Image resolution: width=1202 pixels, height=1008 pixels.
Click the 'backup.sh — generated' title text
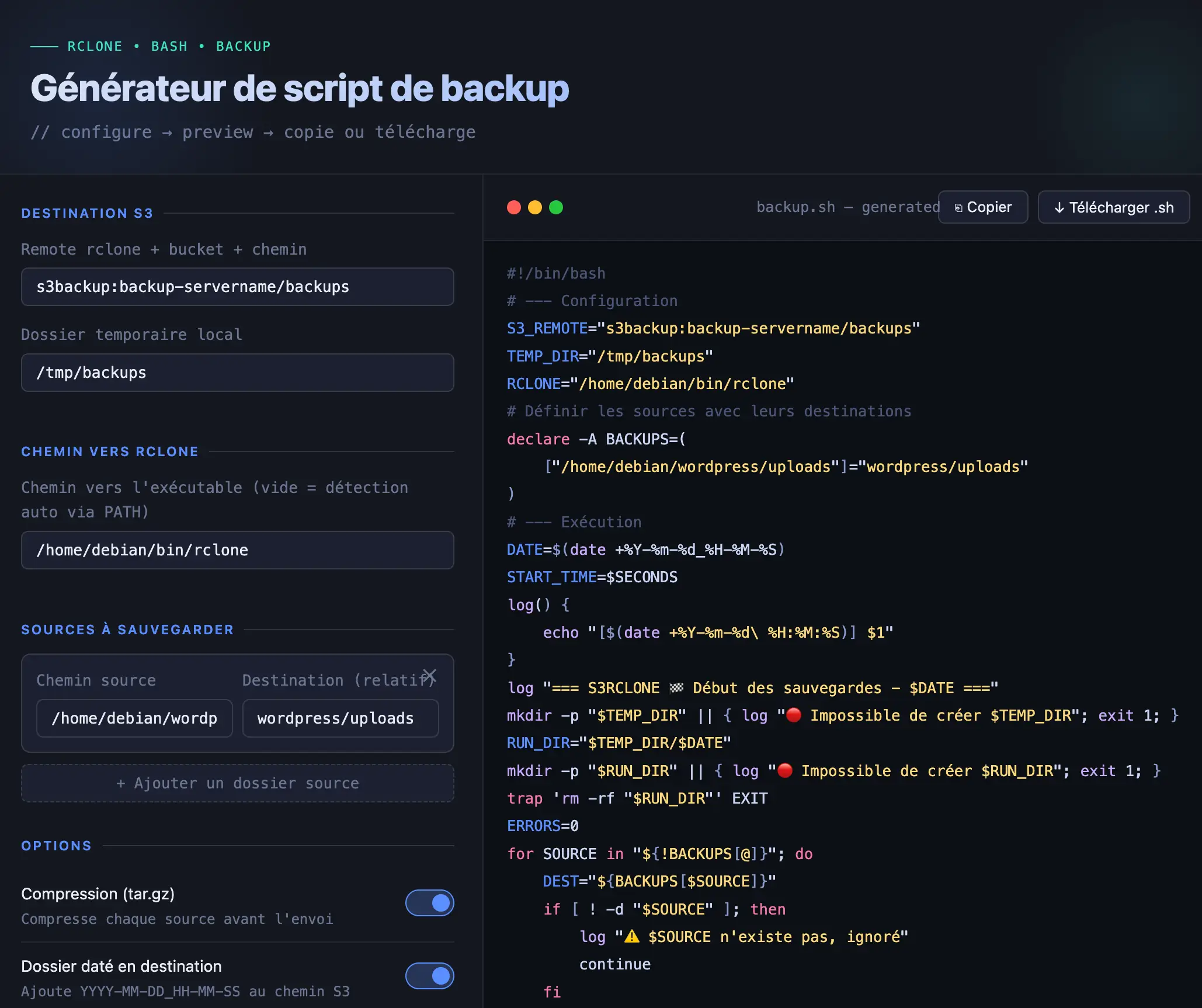(848, 207)
